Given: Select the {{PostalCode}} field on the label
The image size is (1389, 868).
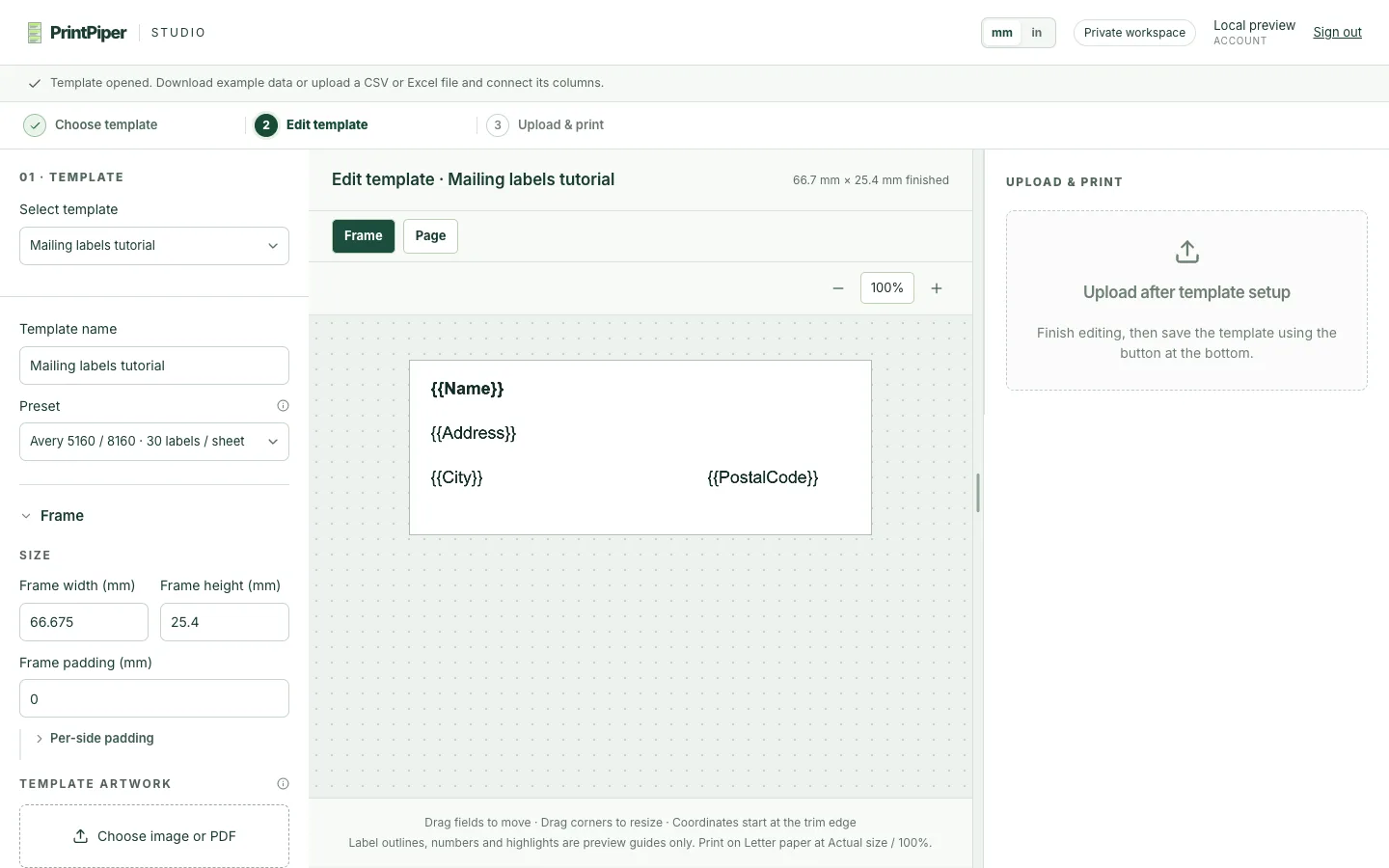Looking at the screenshot, I should 763,478.
